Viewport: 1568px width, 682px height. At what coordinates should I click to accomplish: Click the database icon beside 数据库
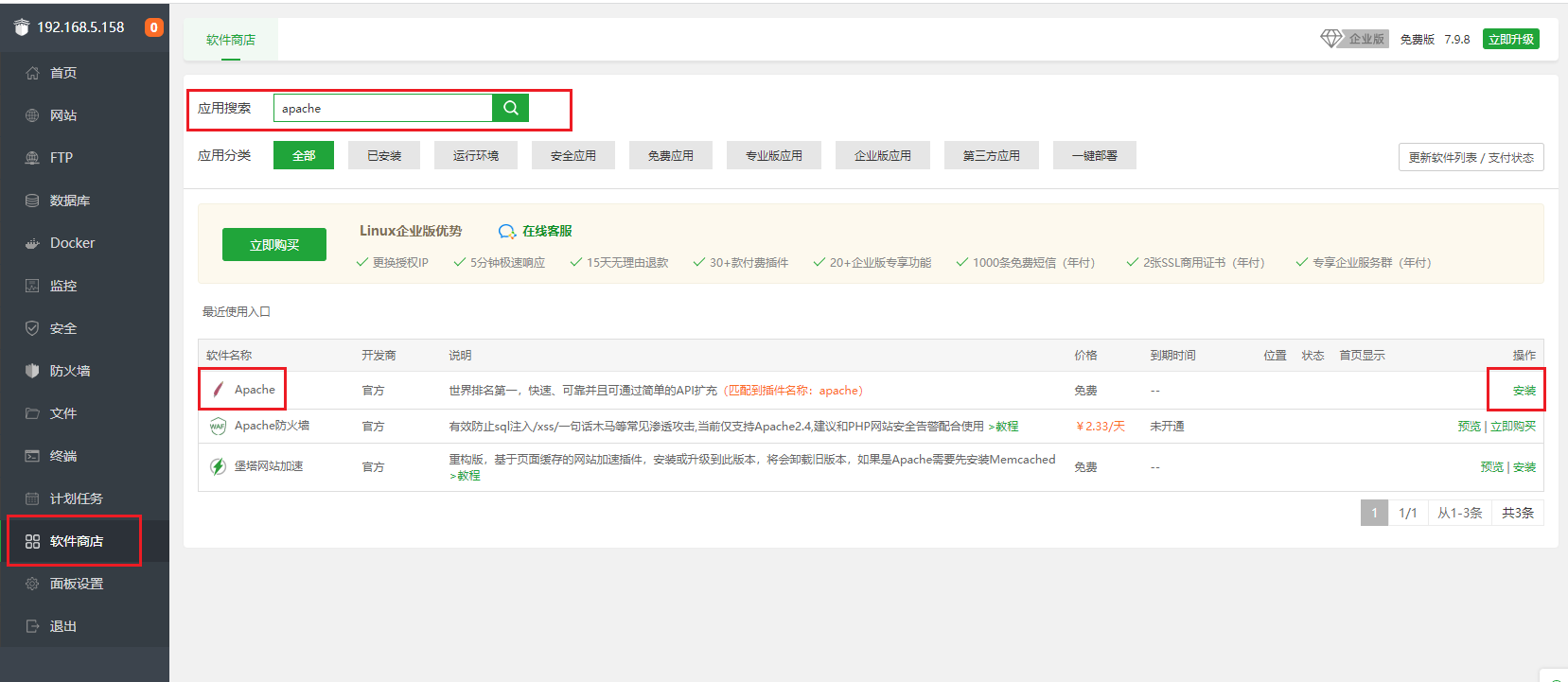[x=32, y=201]
